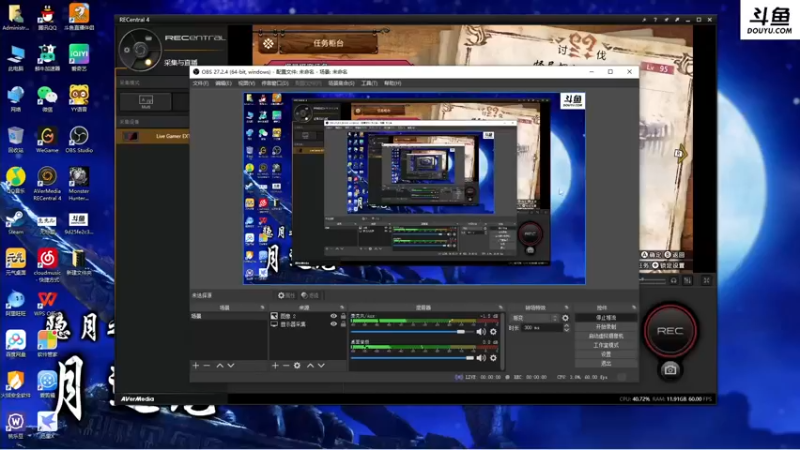
Task: Open the Steam desktop shortcut
Action: click(15, 222)
